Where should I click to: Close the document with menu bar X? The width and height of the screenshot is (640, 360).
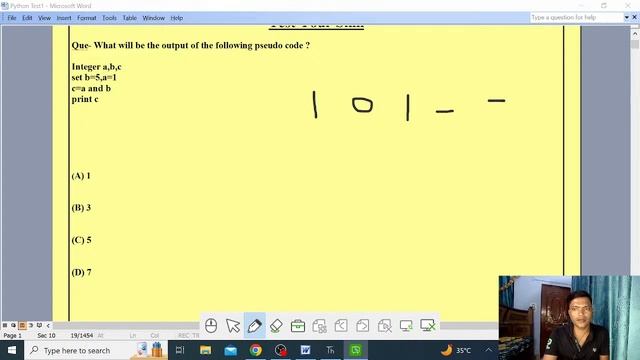click(x=635, y=17)
